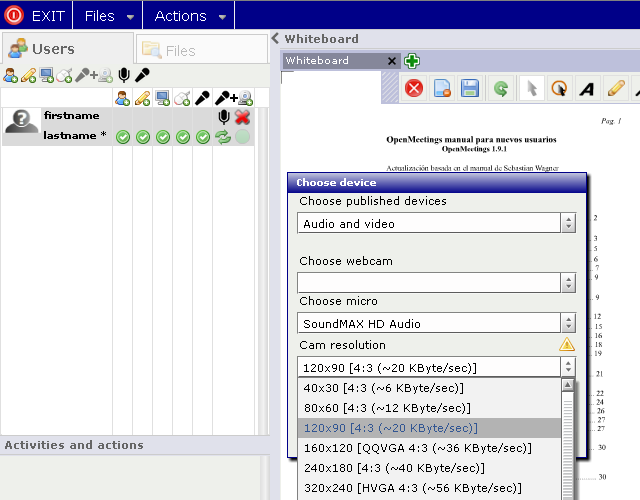Open the Choose micro SoundMAX dropdown
The height and width of the screenshot is (500, 640).
coord(568,323)
